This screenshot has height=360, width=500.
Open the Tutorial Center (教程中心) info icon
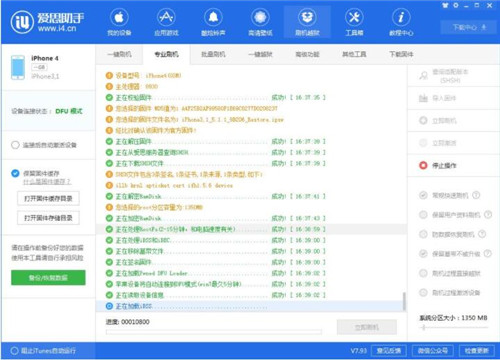401,17
